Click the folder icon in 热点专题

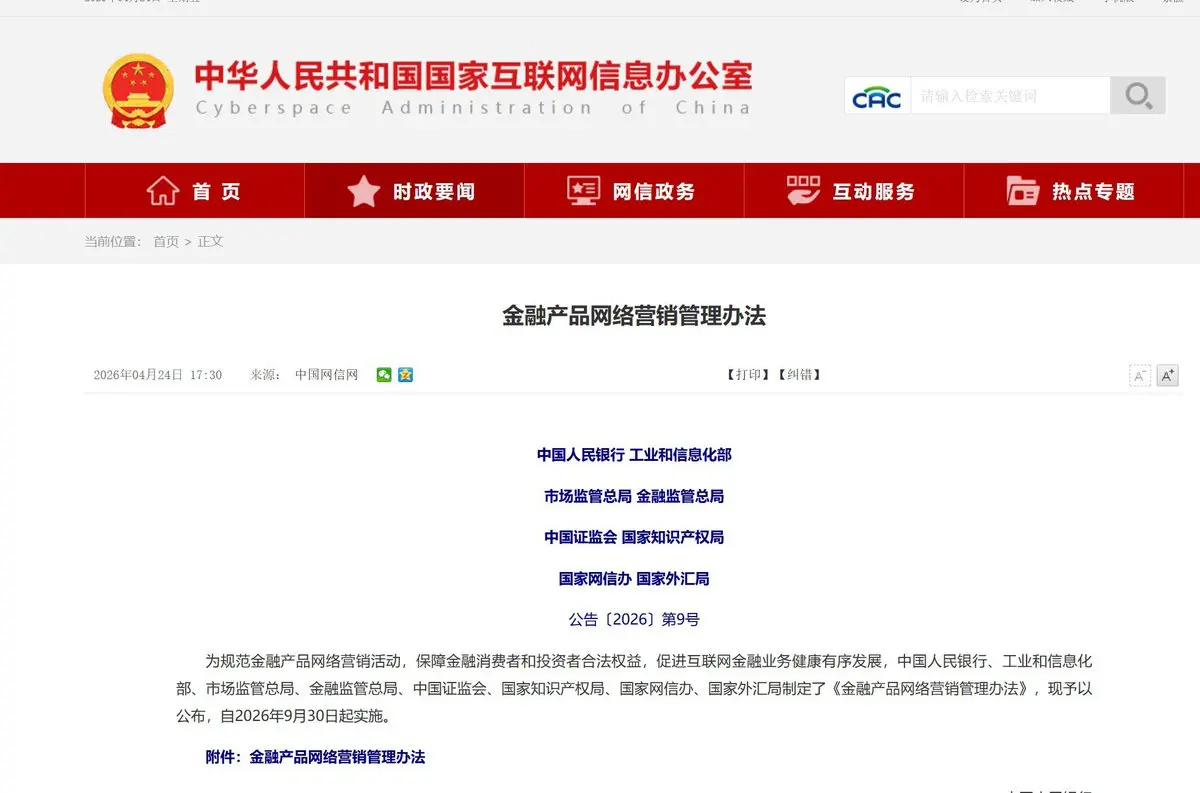pos(1023,191)
